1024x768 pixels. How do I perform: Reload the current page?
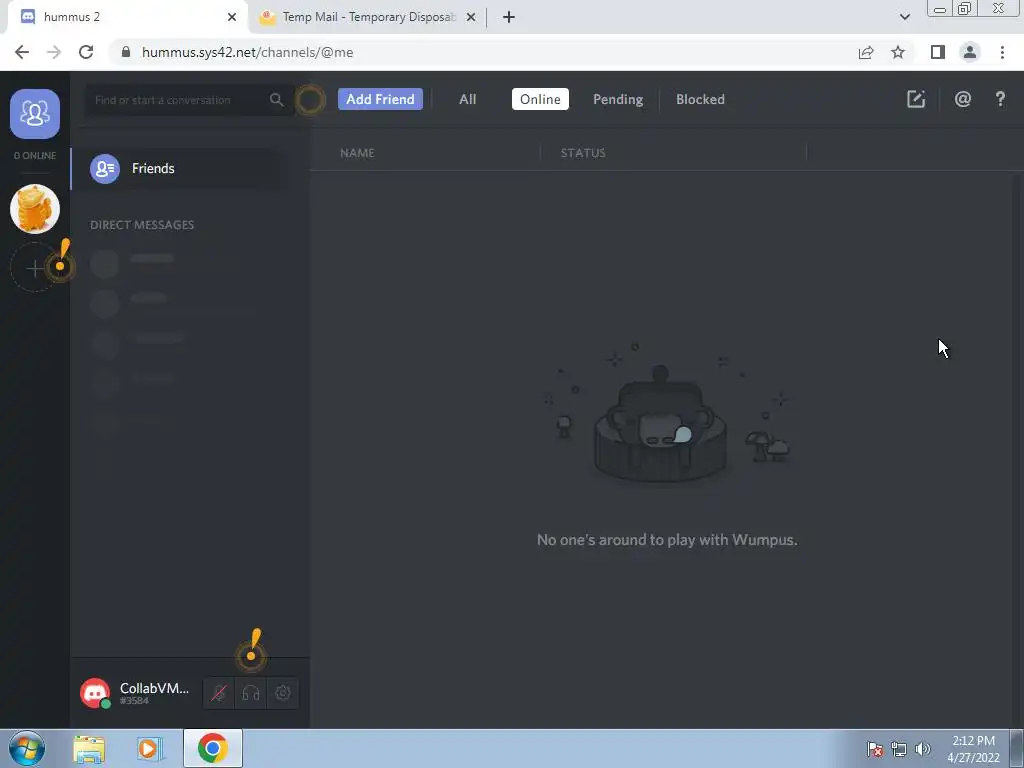point(86,52)
